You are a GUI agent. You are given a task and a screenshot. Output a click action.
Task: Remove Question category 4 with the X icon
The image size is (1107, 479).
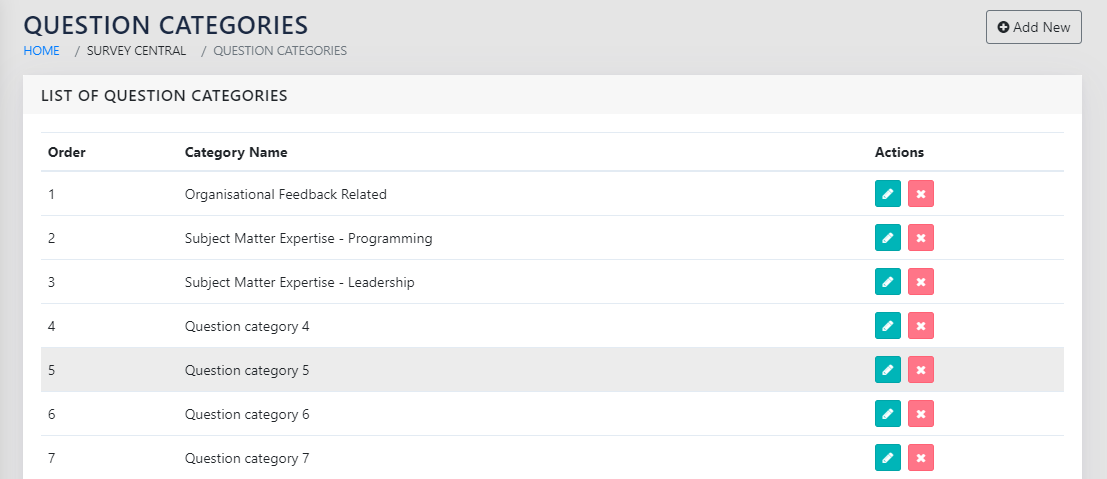[x=921, y=326]
